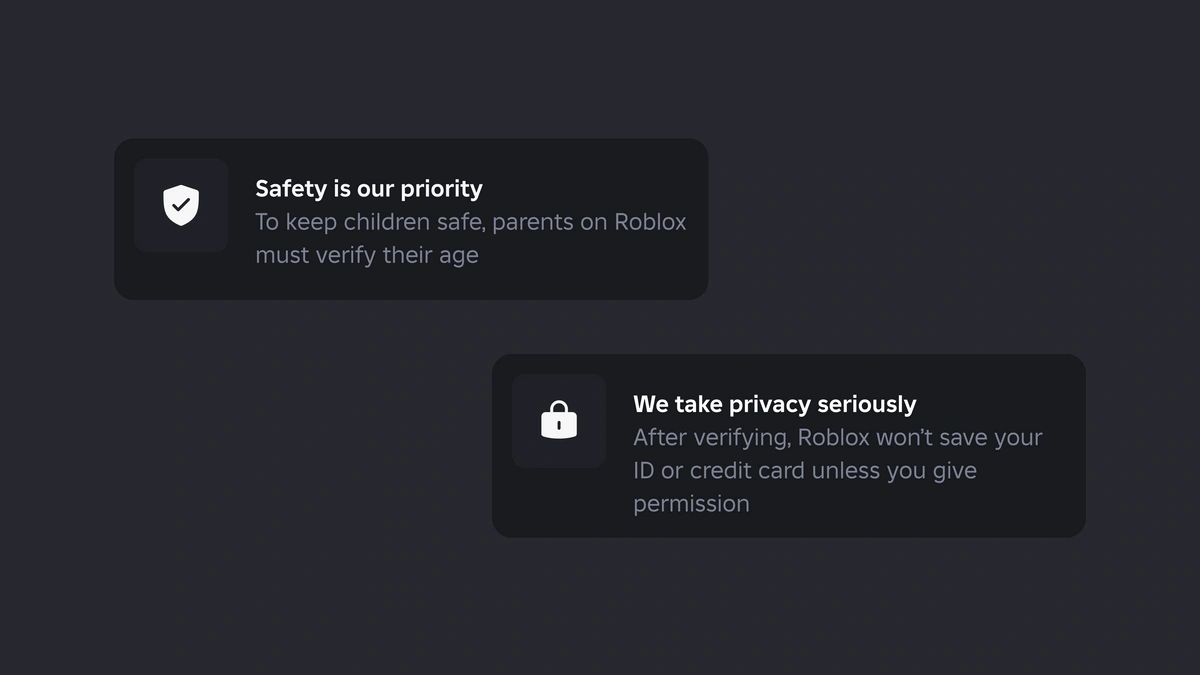
Task: Click the word "Roblox" in the safety description
Action: coord(650,222)
